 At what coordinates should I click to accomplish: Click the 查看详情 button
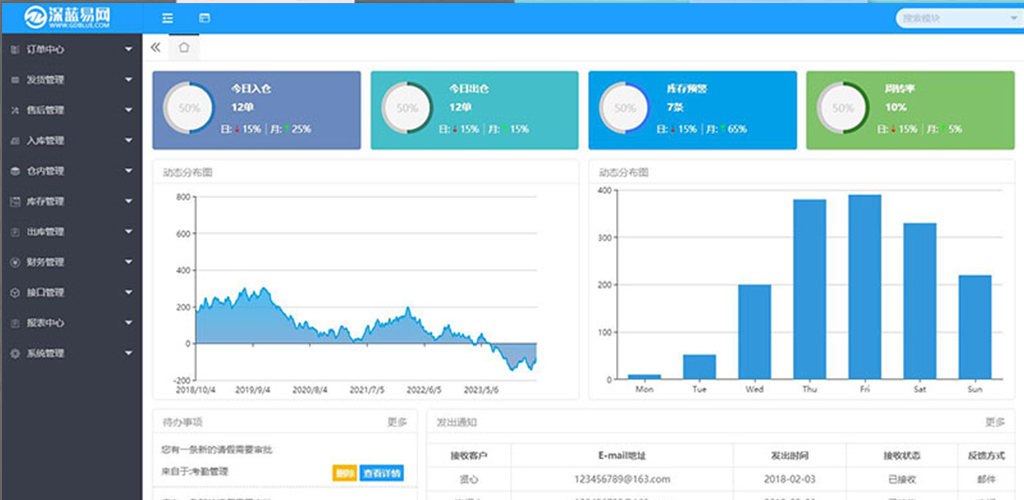(x=381, y=473)
